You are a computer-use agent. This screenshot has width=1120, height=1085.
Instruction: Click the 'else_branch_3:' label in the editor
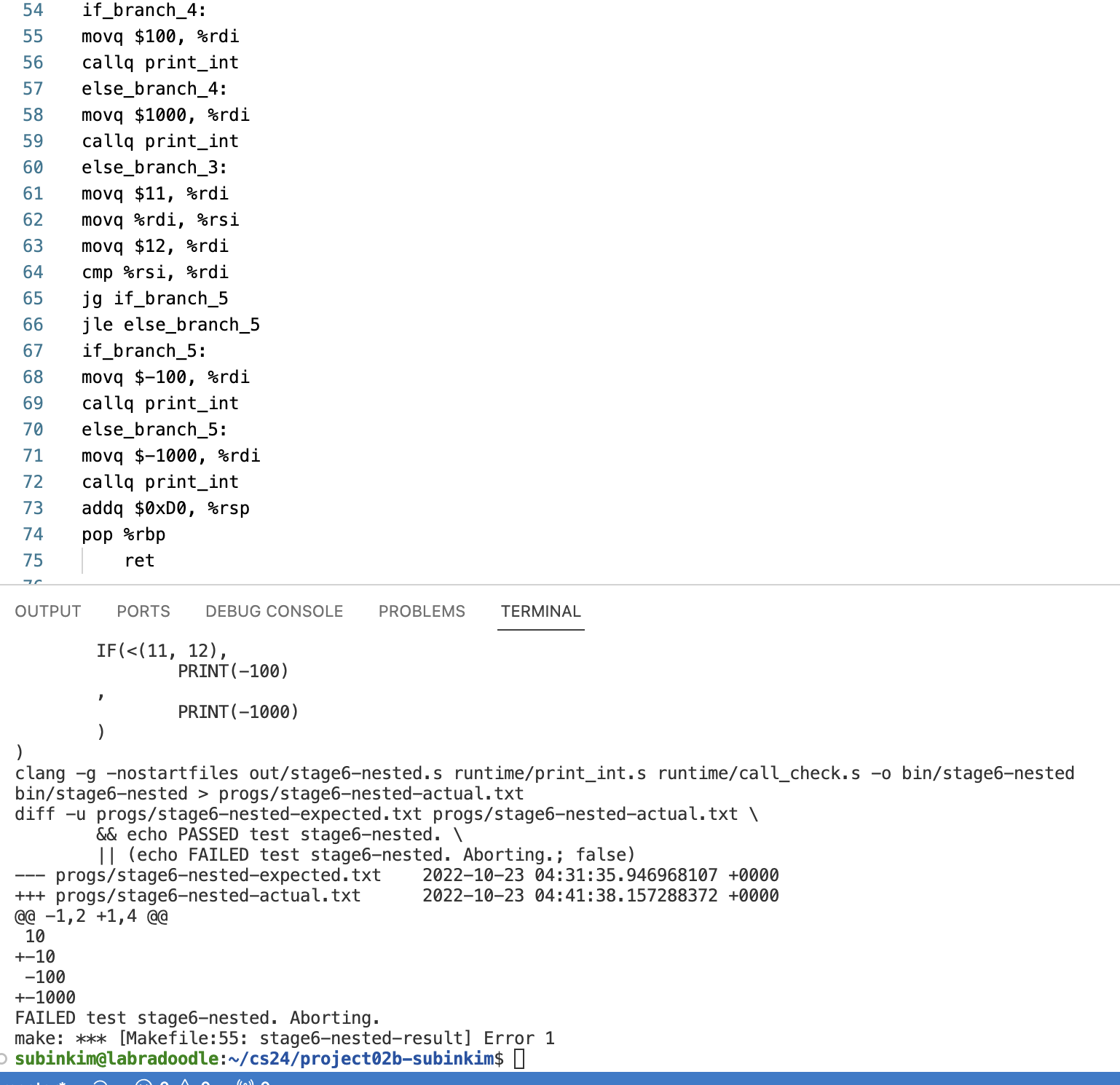[154, 167]
